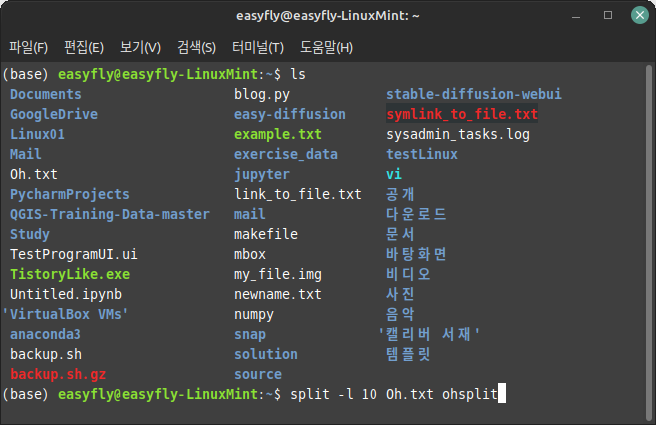Image resolution: width=656 pixels, height=425 pixels.
Task: Click the red symlink_to_file.txt entry
Action: pos(462,114)
